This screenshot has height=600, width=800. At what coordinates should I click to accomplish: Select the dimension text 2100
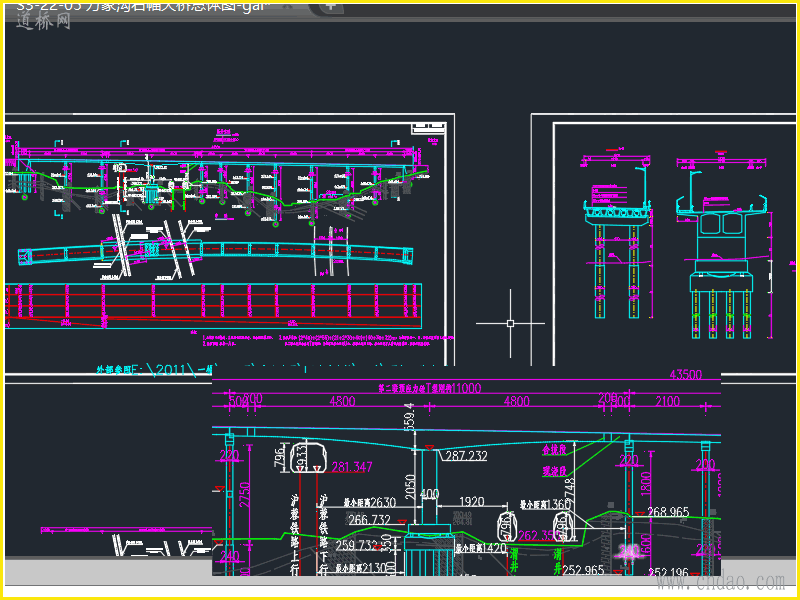coord(667,402)
